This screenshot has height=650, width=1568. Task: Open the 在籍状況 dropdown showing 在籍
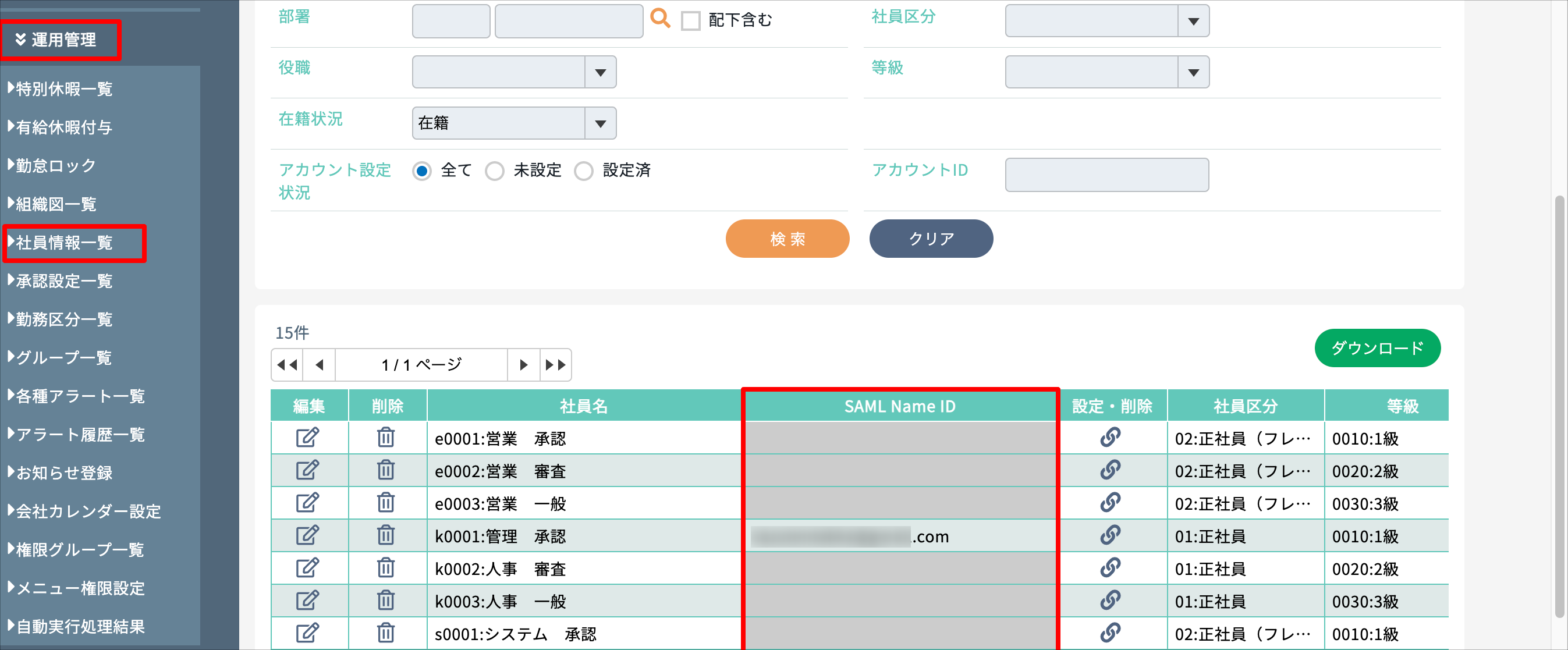pyautogui.click(x=514, y=123)
